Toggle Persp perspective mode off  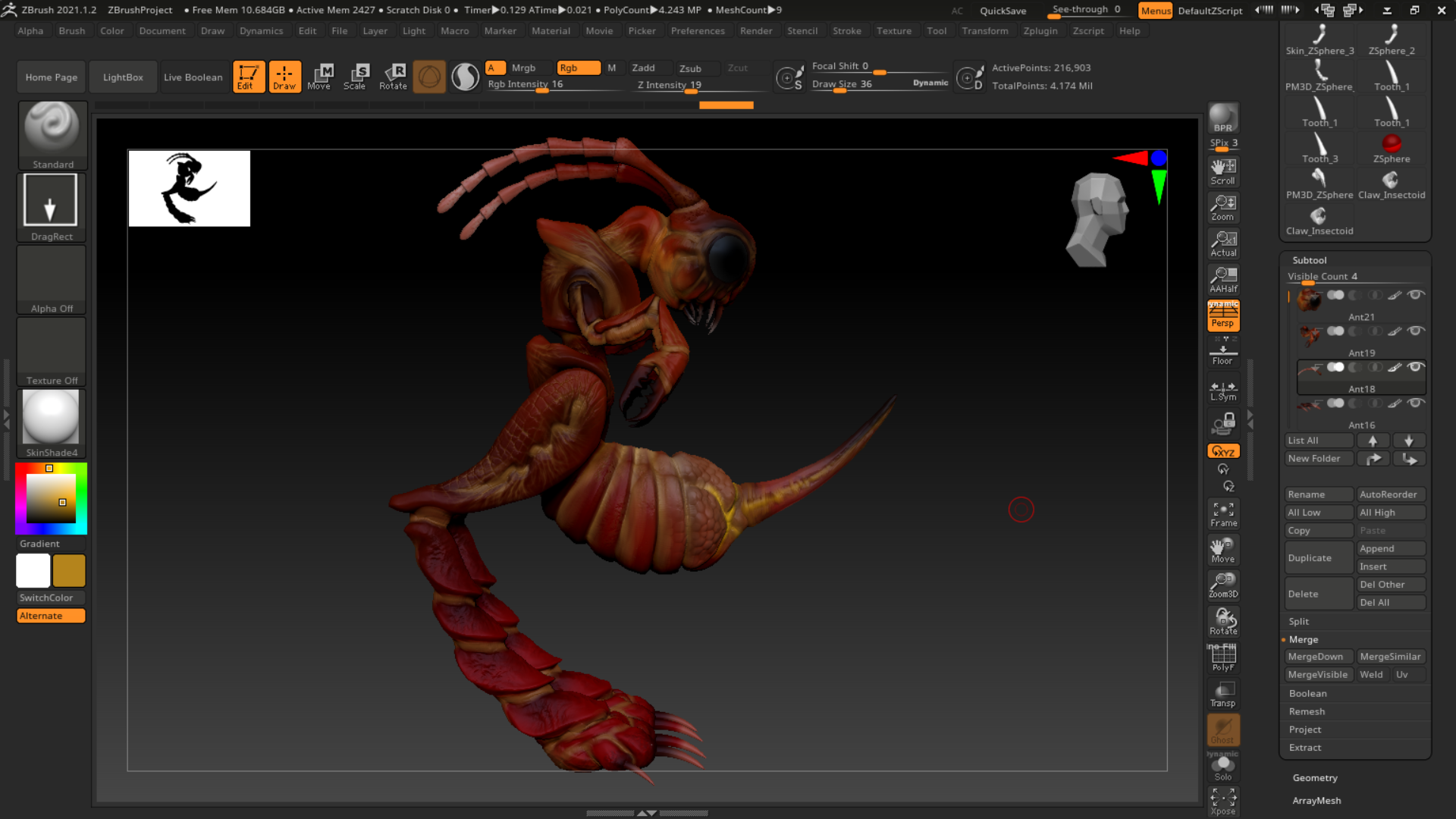(1222, 315)
